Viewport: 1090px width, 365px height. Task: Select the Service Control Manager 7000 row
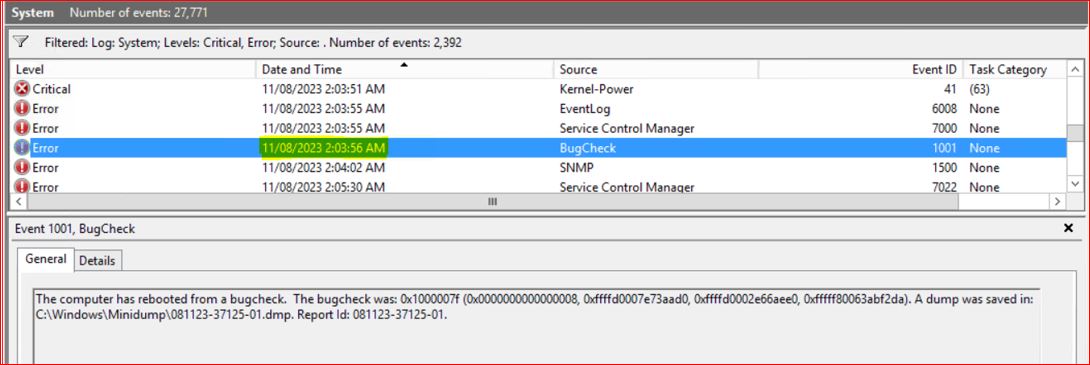pyautogui.click(x=538, y=128)
